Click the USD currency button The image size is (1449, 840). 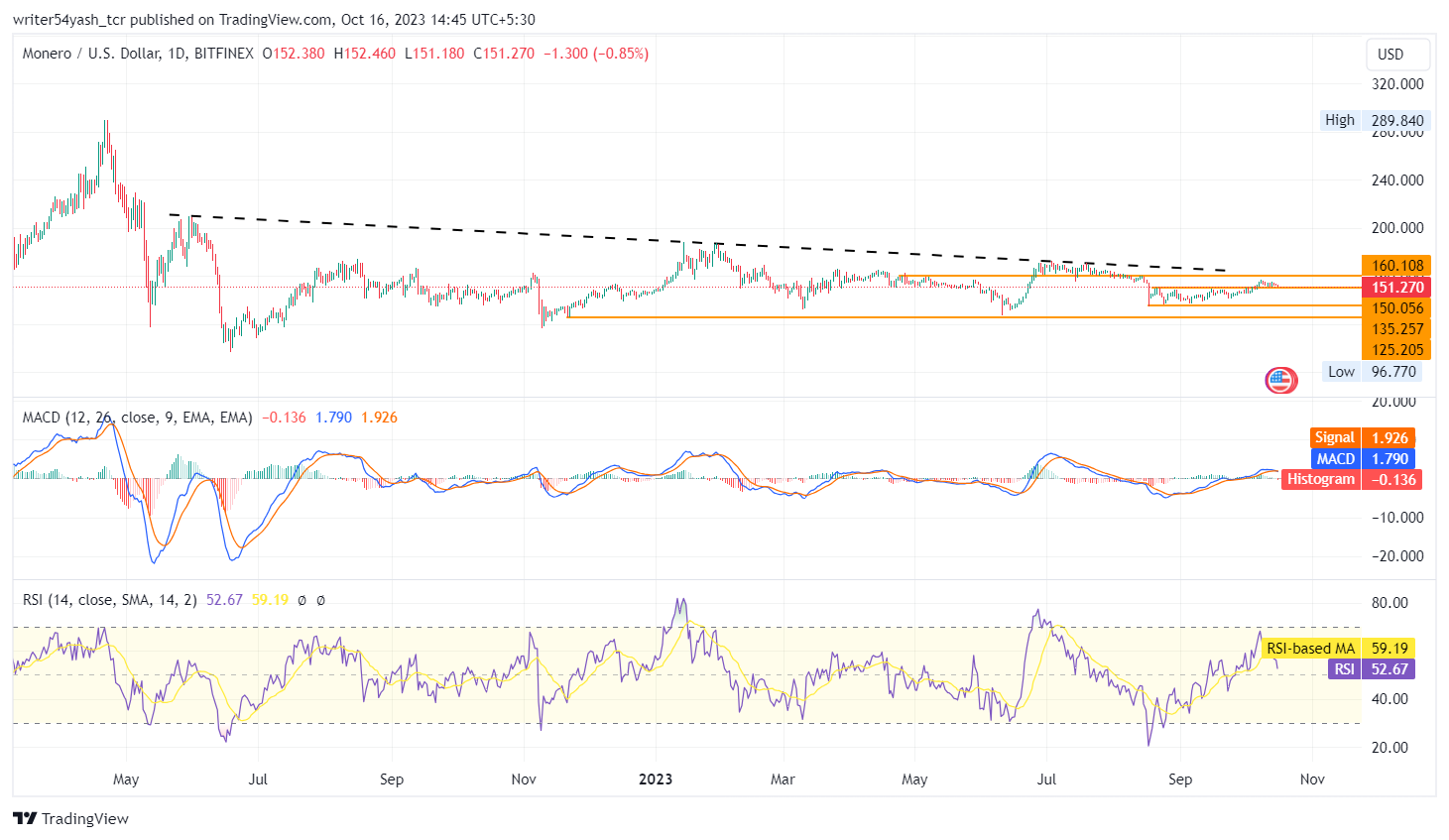coord(1397,55)
